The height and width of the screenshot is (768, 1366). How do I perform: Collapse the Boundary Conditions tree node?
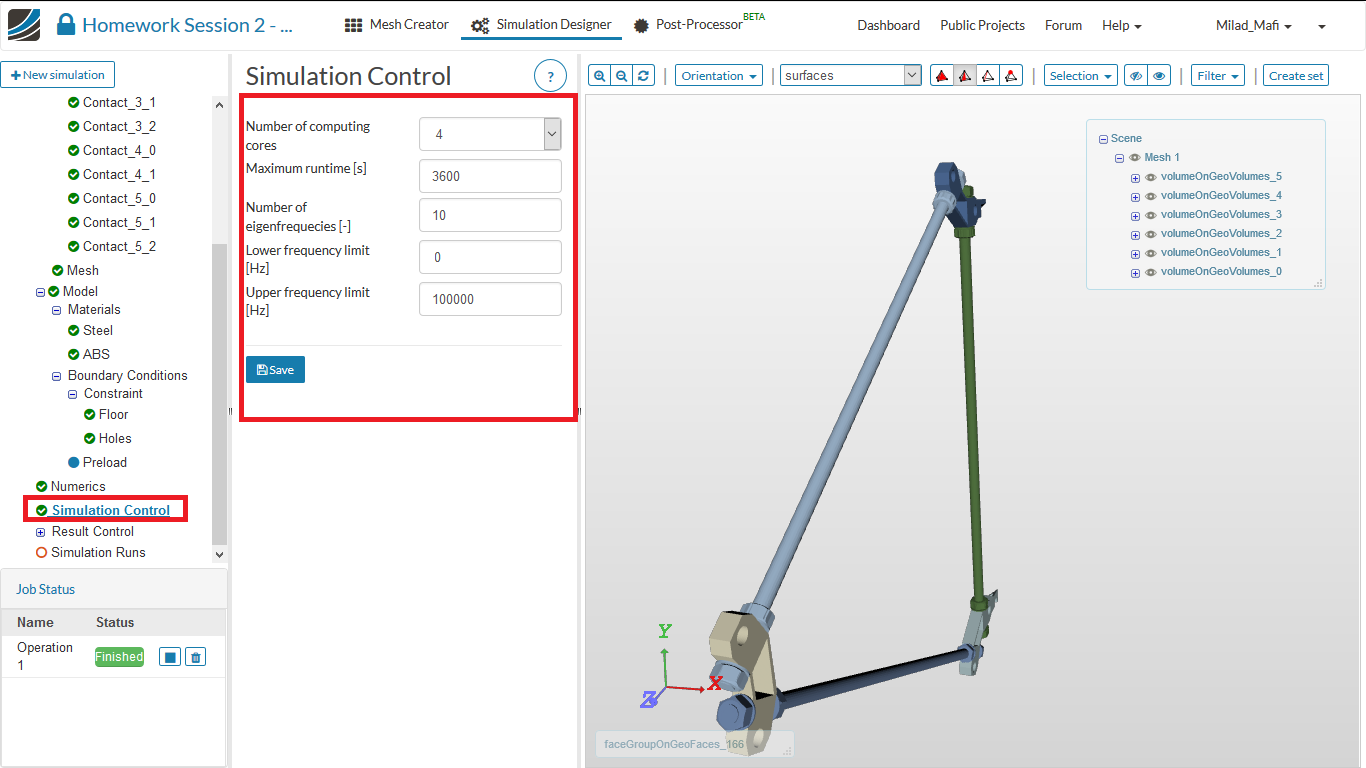(x=57, y=376)
